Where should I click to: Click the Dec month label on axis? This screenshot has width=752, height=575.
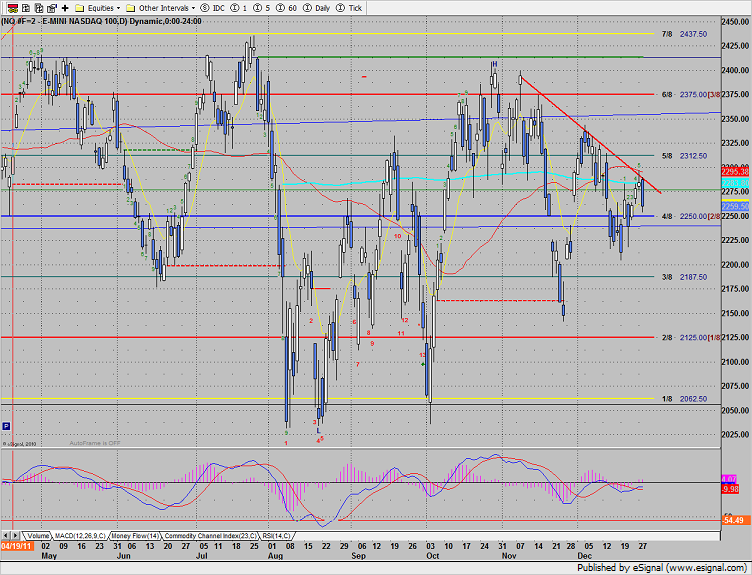click(585, 556)
